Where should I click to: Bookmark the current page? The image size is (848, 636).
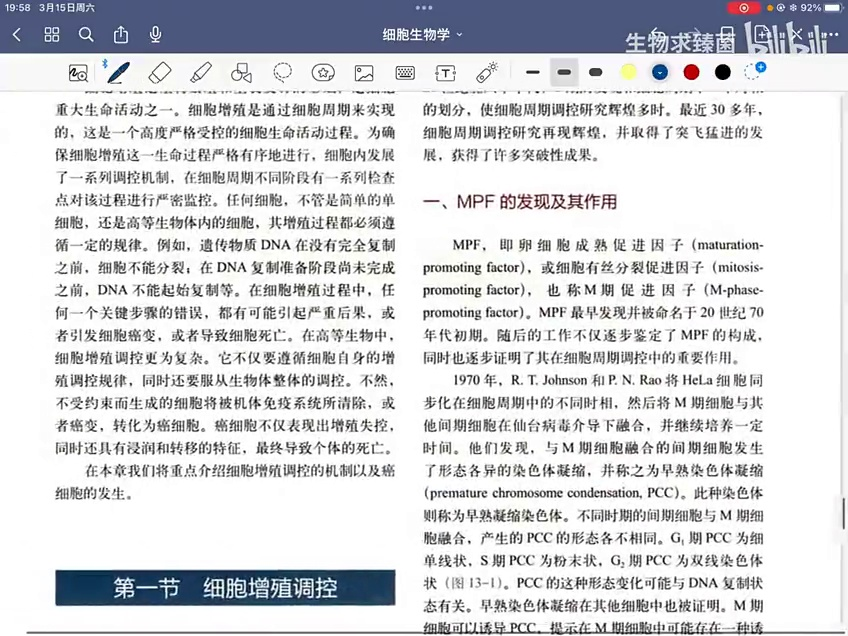click(x=727, y=35)
